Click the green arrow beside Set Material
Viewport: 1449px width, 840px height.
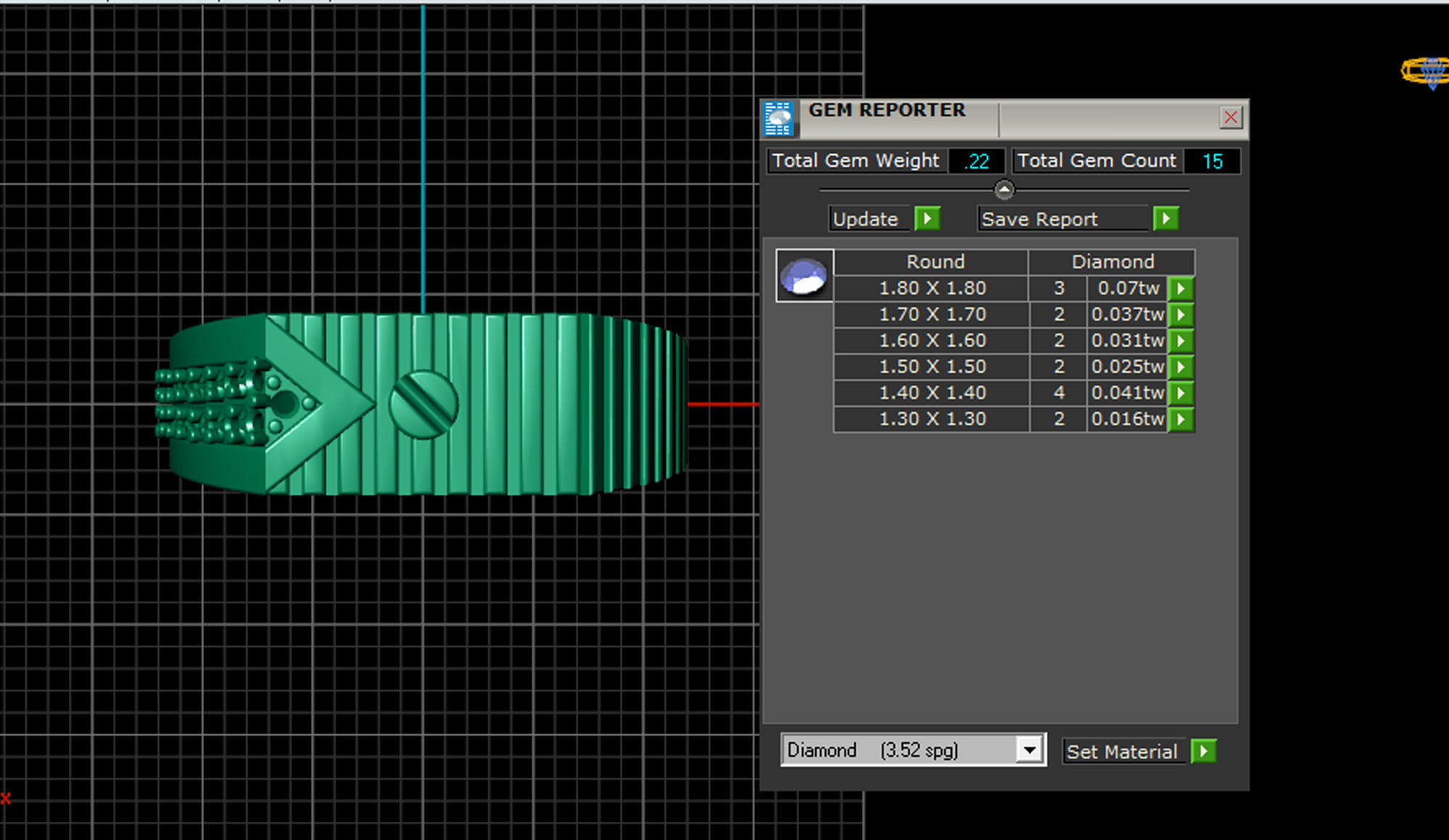tap(1203, 751)
